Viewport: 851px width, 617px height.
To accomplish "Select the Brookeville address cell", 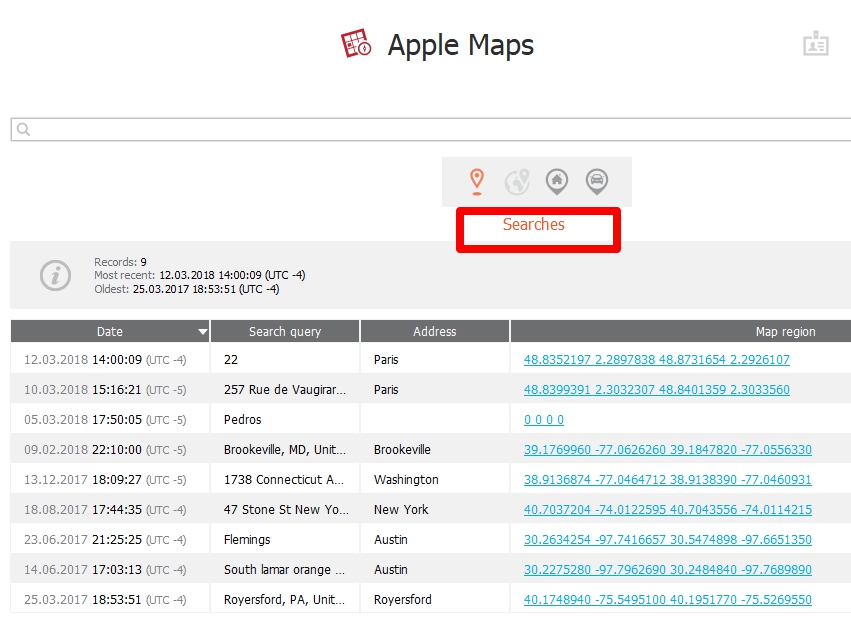I will click(435, 449).
